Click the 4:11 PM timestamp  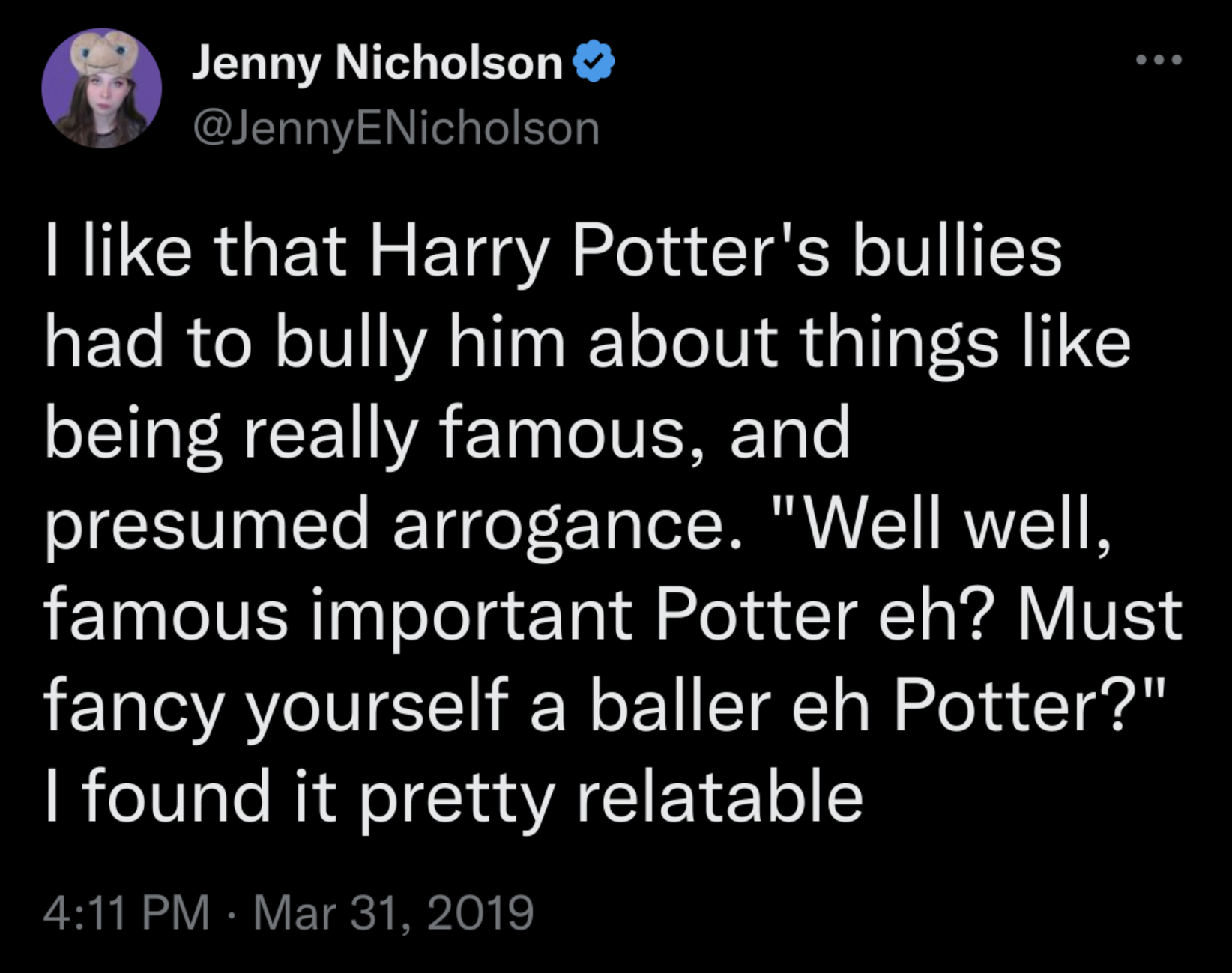pos(127,912)
